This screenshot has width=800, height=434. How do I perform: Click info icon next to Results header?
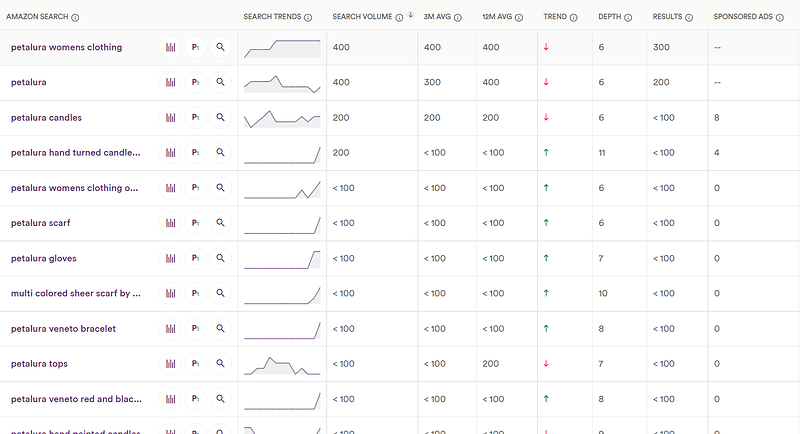tap(689, 17)
